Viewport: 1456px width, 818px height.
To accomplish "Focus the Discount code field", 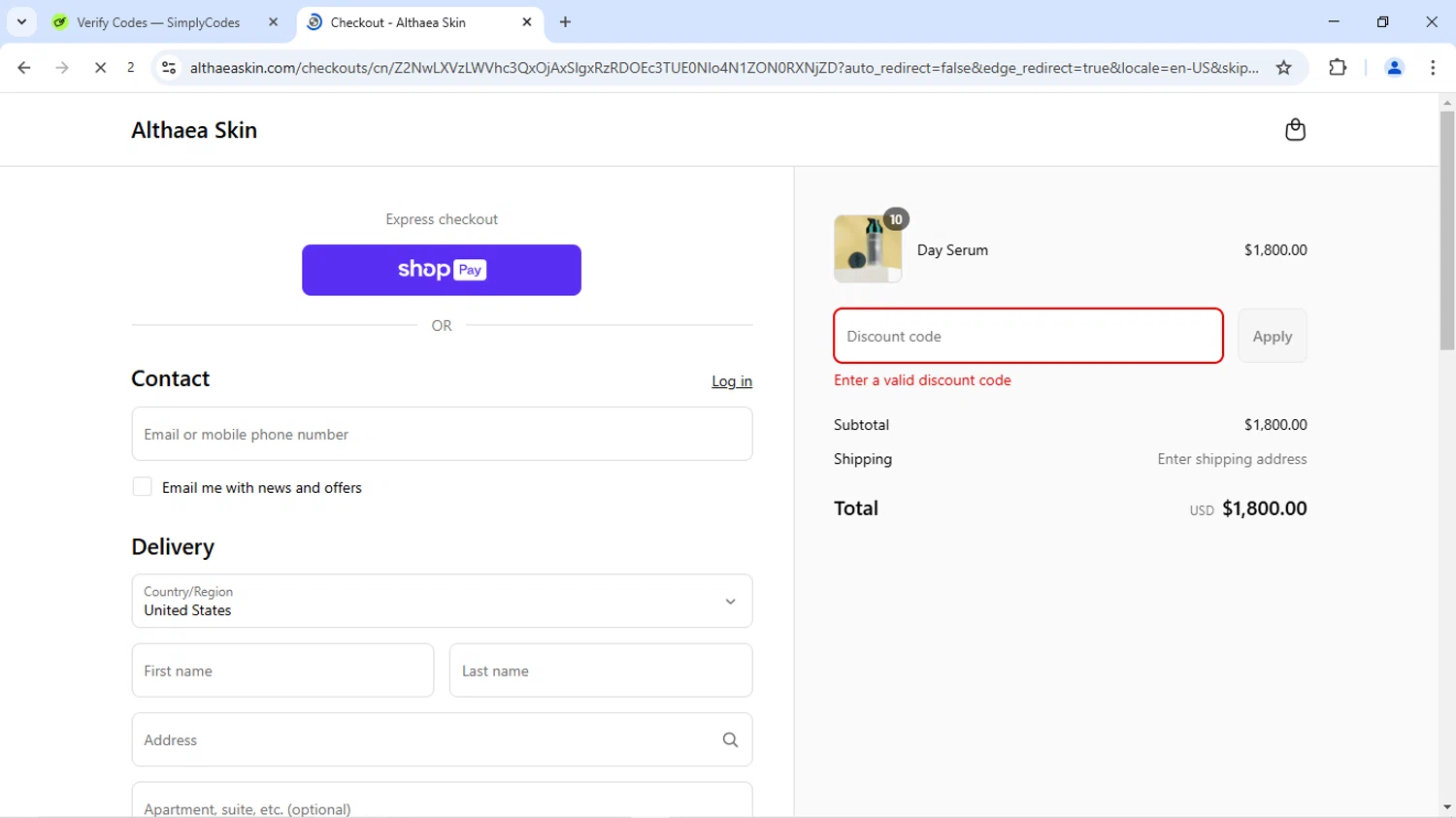I will (x=1028, y=336).
